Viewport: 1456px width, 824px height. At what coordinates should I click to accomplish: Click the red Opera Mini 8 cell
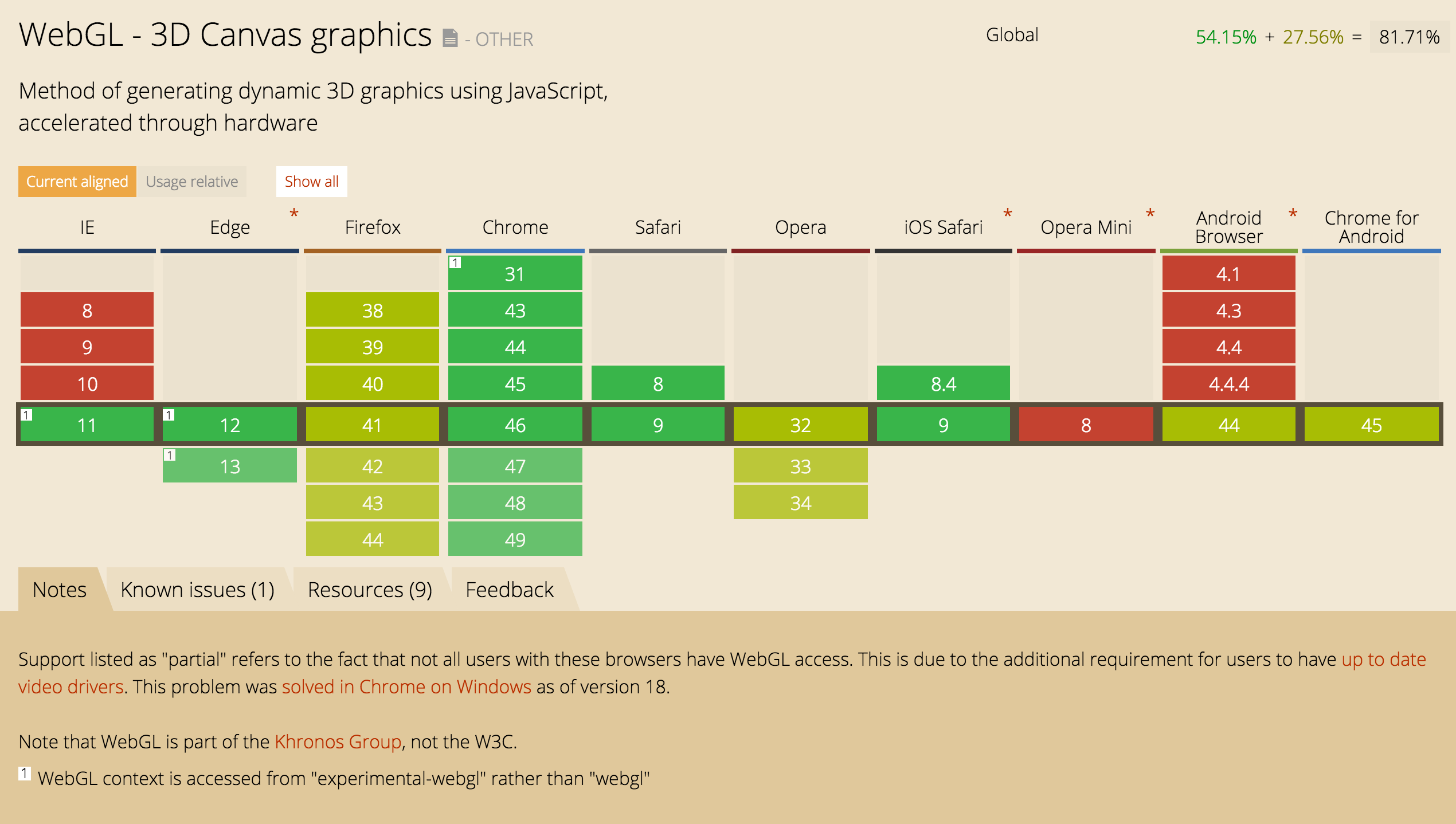click(x=1086, y=425)
